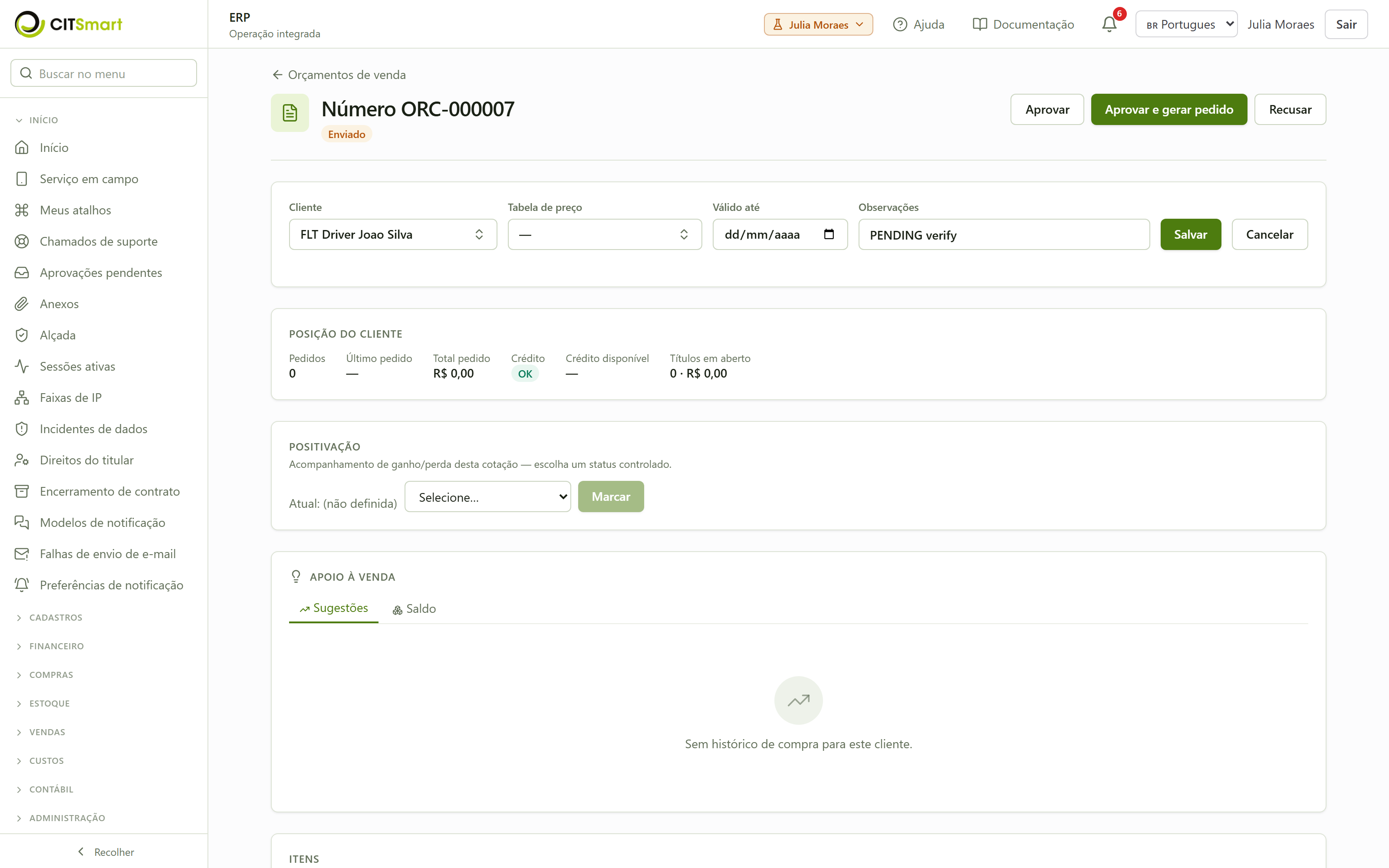Open Documentação in the top bar
The image size is (1389, 868).
click(x=1024, y=24)
